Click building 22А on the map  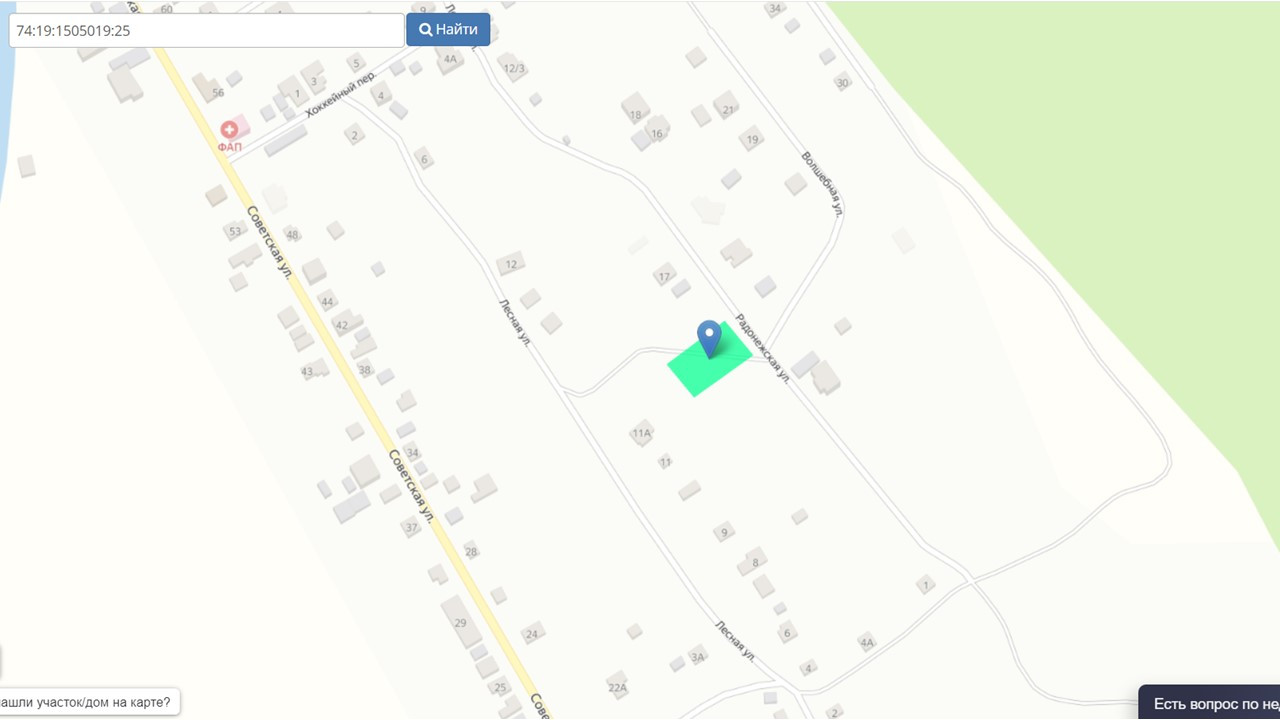(617, 686)
